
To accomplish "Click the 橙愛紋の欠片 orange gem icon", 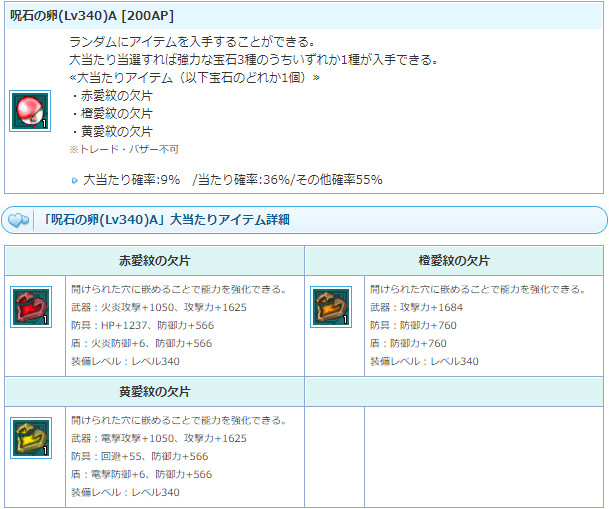I will [331, 307].
